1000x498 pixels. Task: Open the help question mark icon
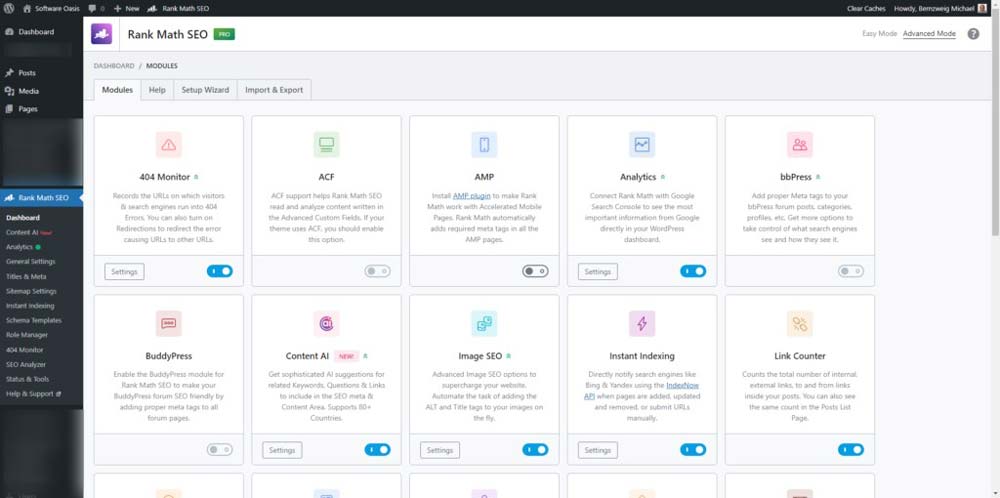click(x=973, y=34)
